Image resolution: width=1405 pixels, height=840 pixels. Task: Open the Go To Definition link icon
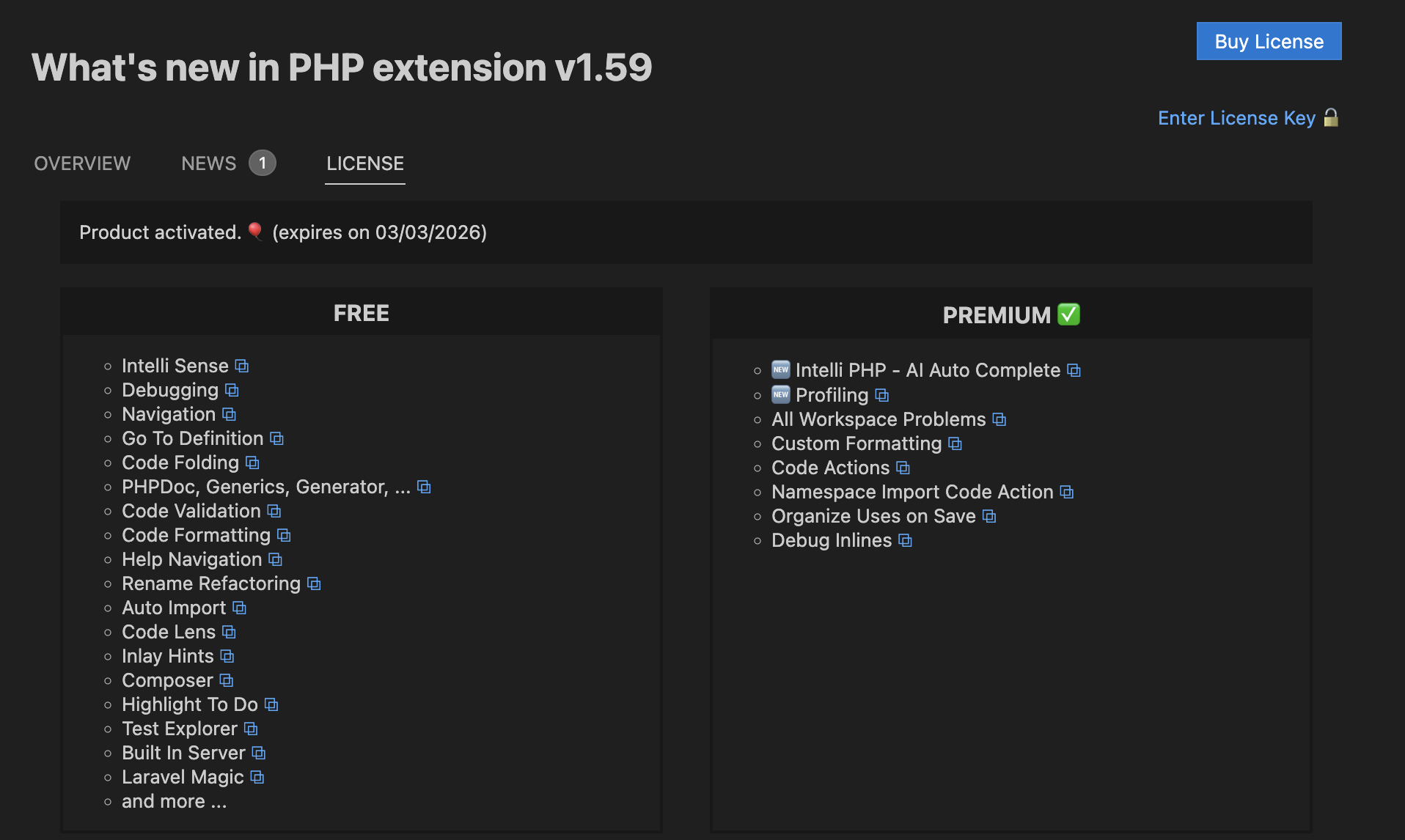pos(276,438)
